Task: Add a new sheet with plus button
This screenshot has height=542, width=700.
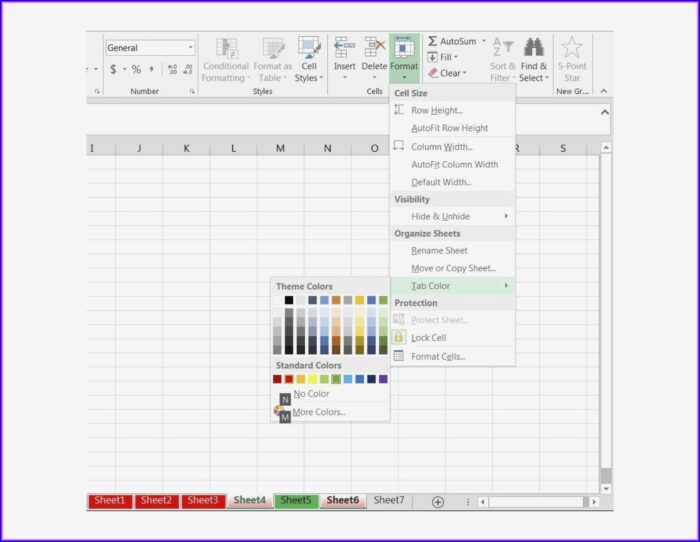Action: coord(438,502)
